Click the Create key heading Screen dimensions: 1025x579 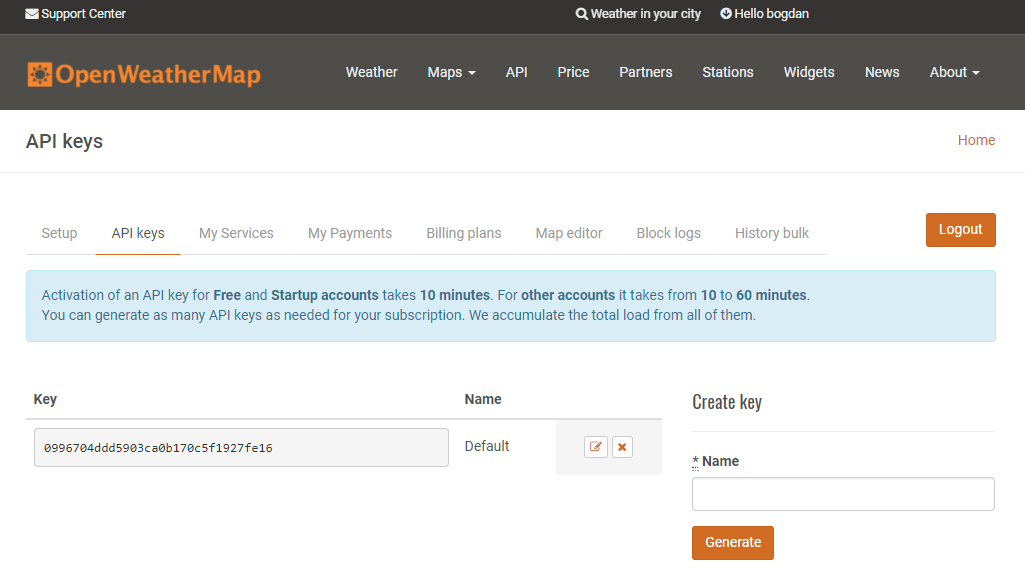pos(727,402)
